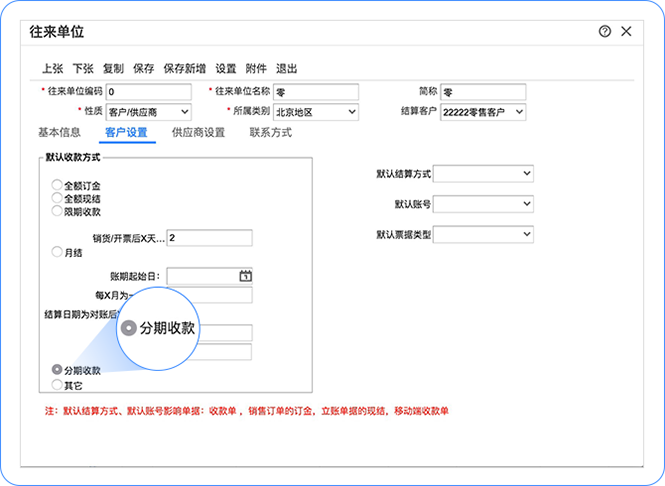Select the 限期收款 radio button
The width and height of the screenshot is (665, 486).
coord(57,211)
